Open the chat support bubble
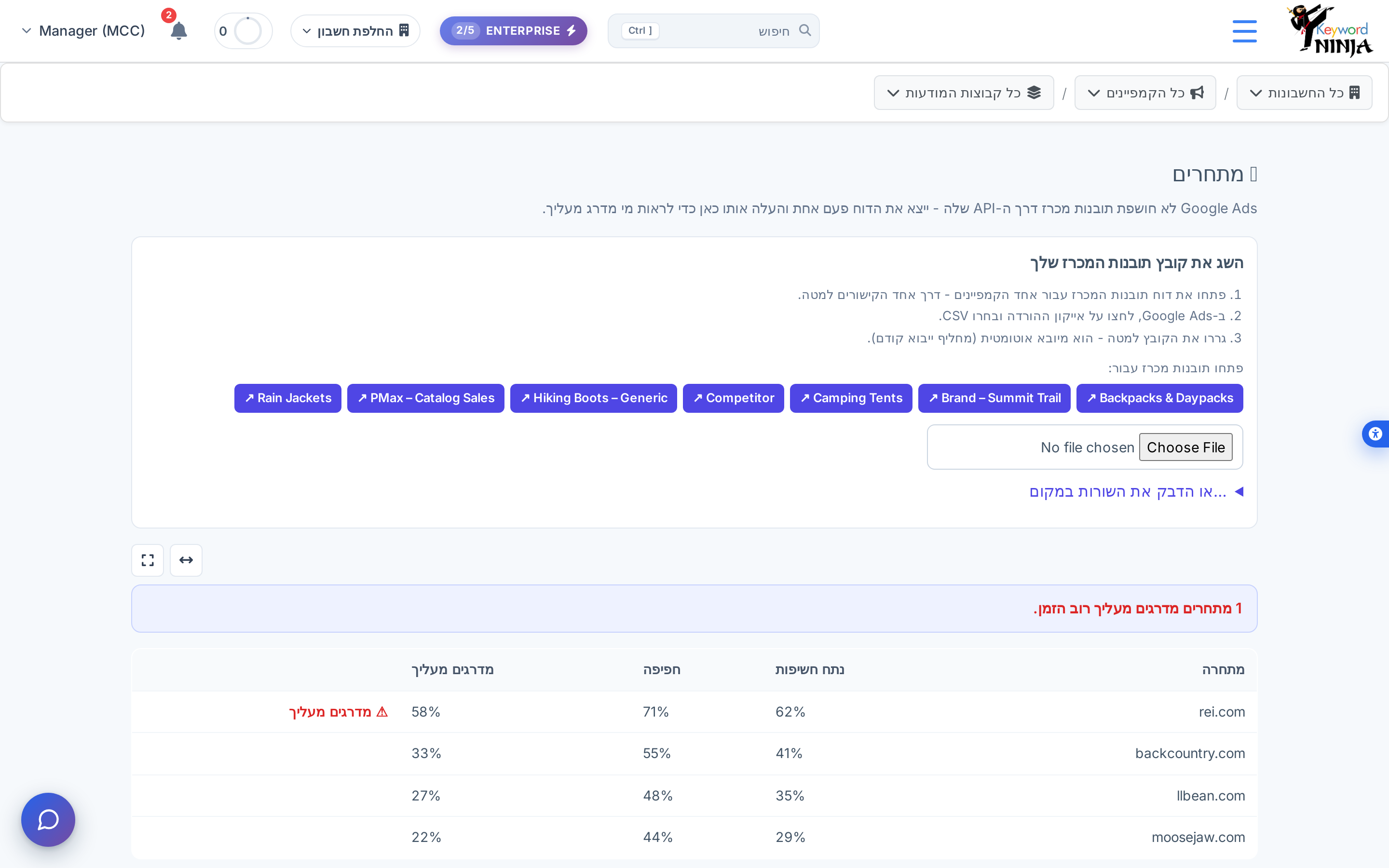 pos(48,819)
